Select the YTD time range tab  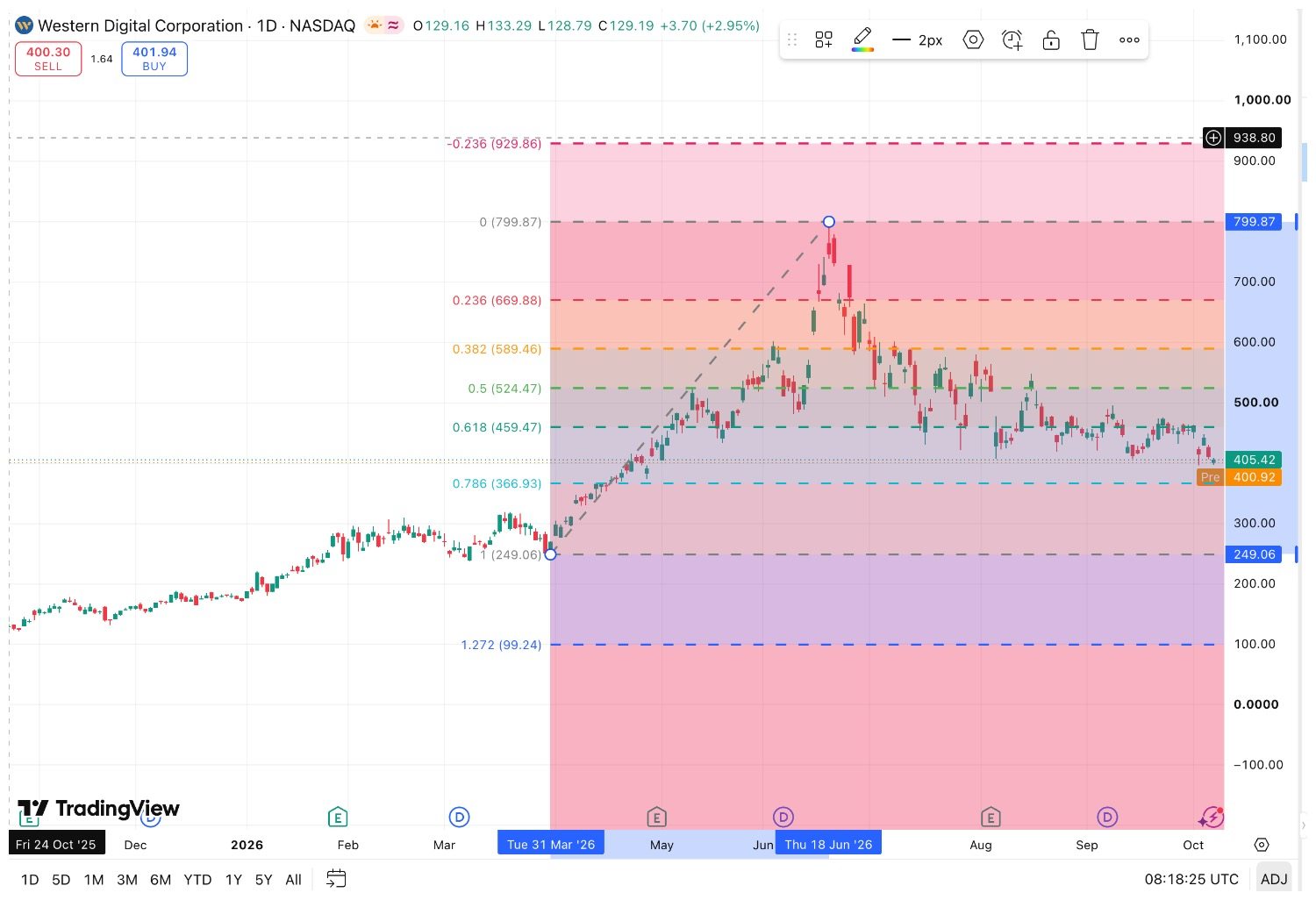(197, 879)
